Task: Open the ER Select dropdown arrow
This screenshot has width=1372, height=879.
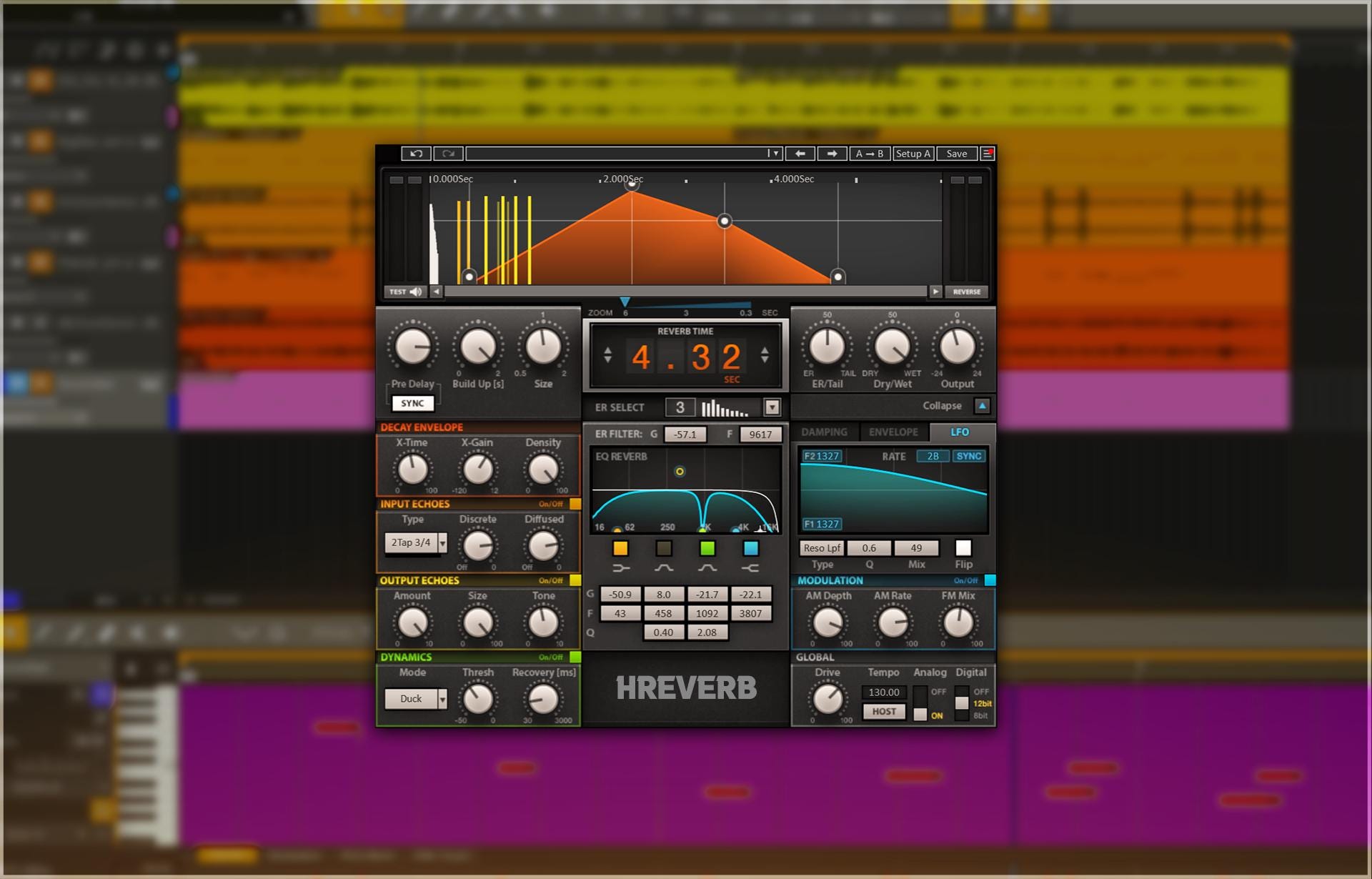Action: [772, 407]
